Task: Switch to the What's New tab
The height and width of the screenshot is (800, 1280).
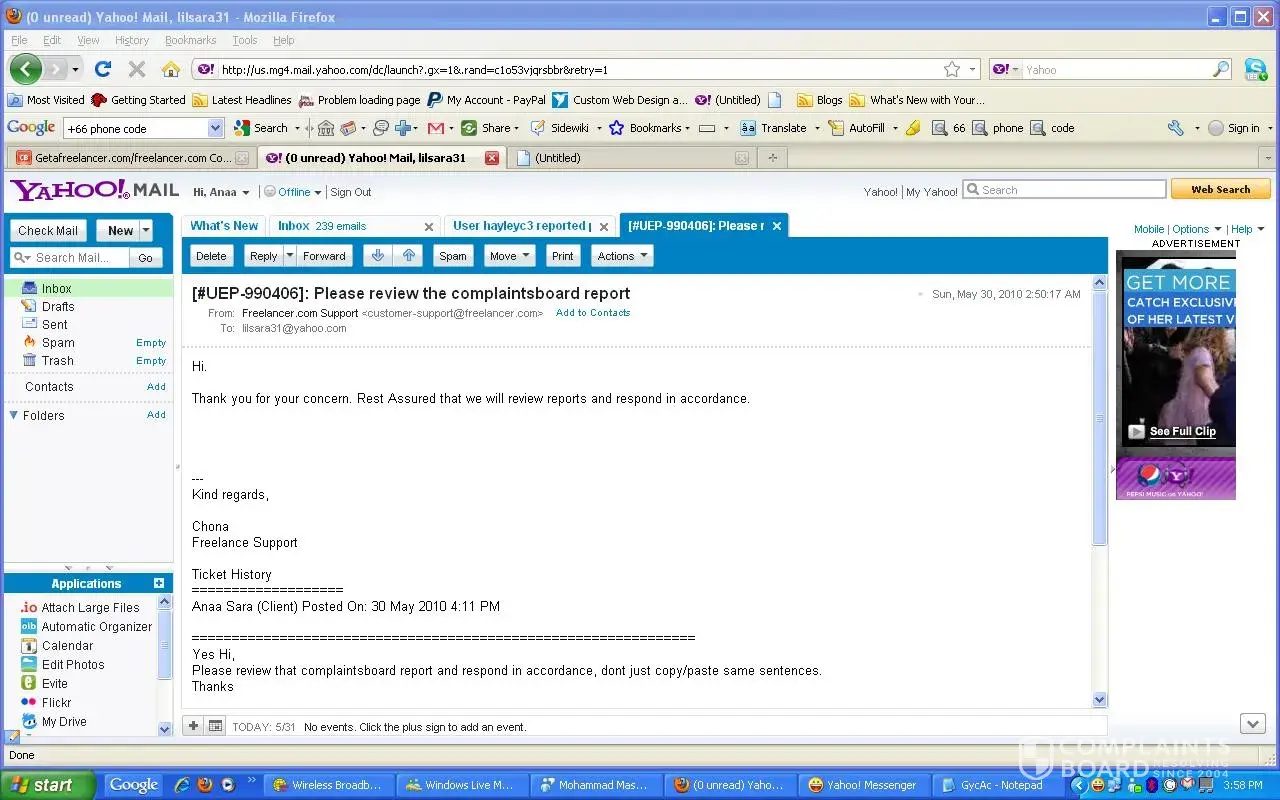Action: 224,226
